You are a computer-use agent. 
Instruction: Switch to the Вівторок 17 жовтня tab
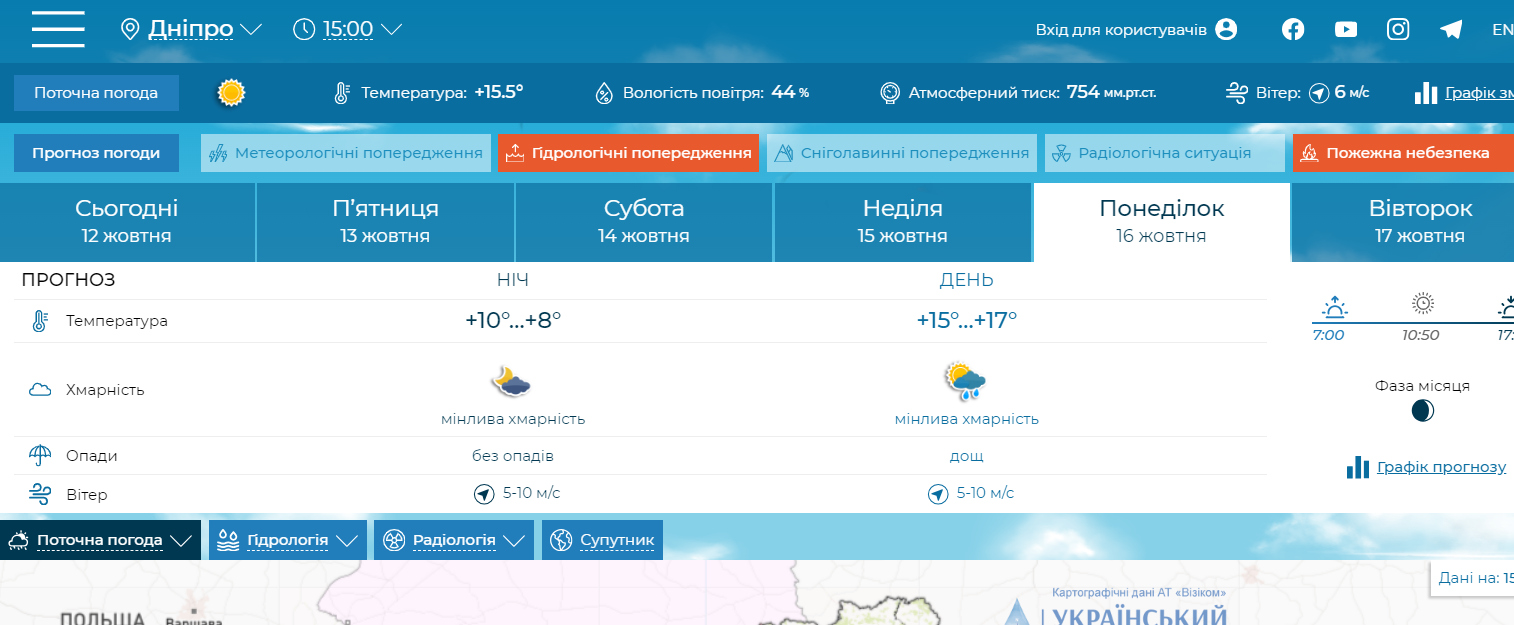(x=1419, y=221)
